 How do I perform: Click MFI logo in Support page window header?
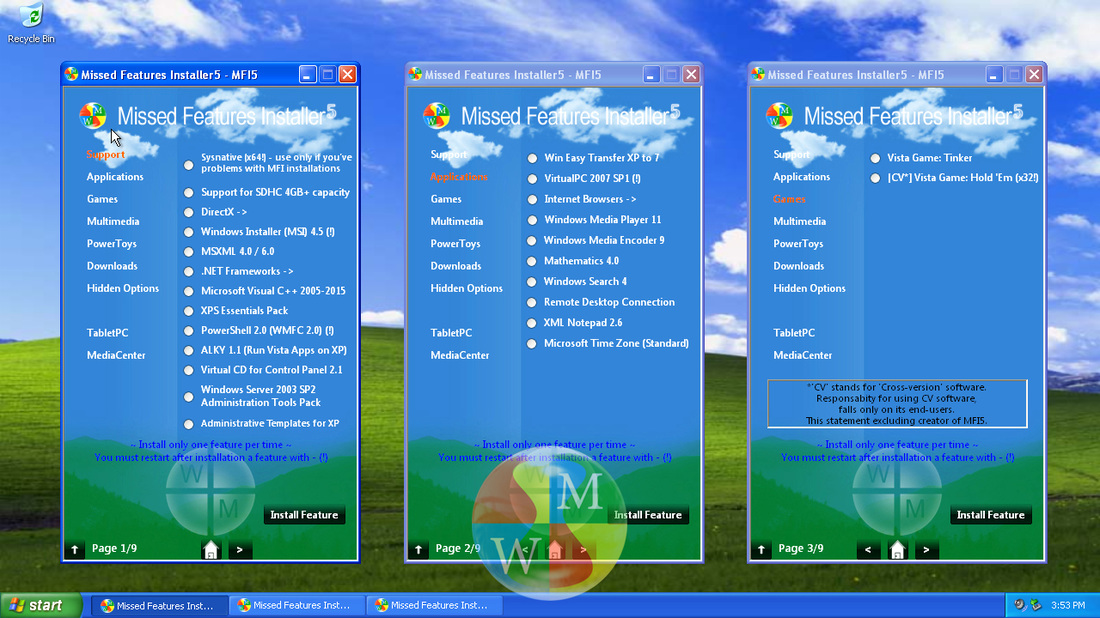pyautogui.click(x=93, y=116)
